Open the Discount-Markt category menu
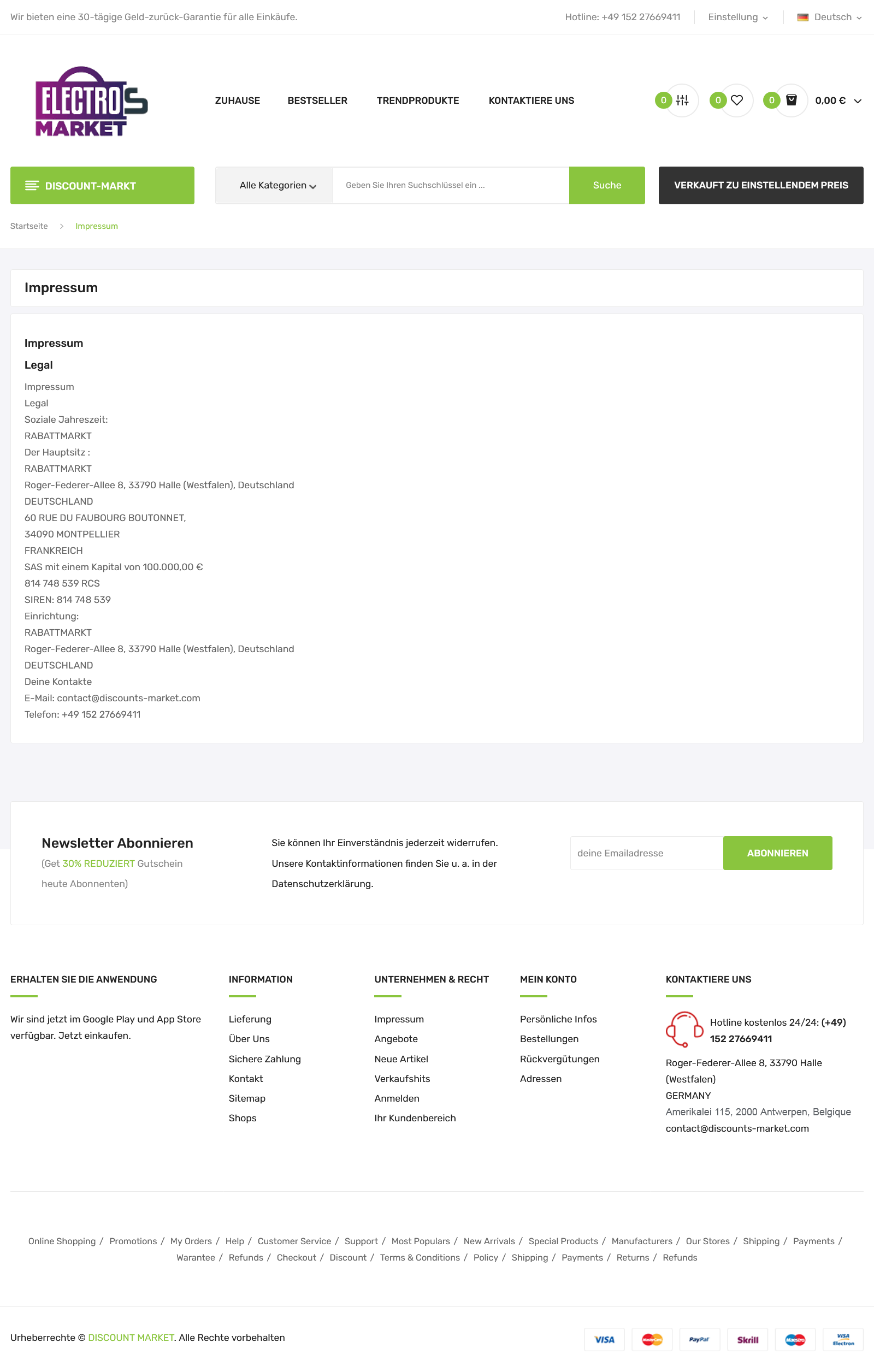The image size is (874, 1372). (x=102, y=185)
